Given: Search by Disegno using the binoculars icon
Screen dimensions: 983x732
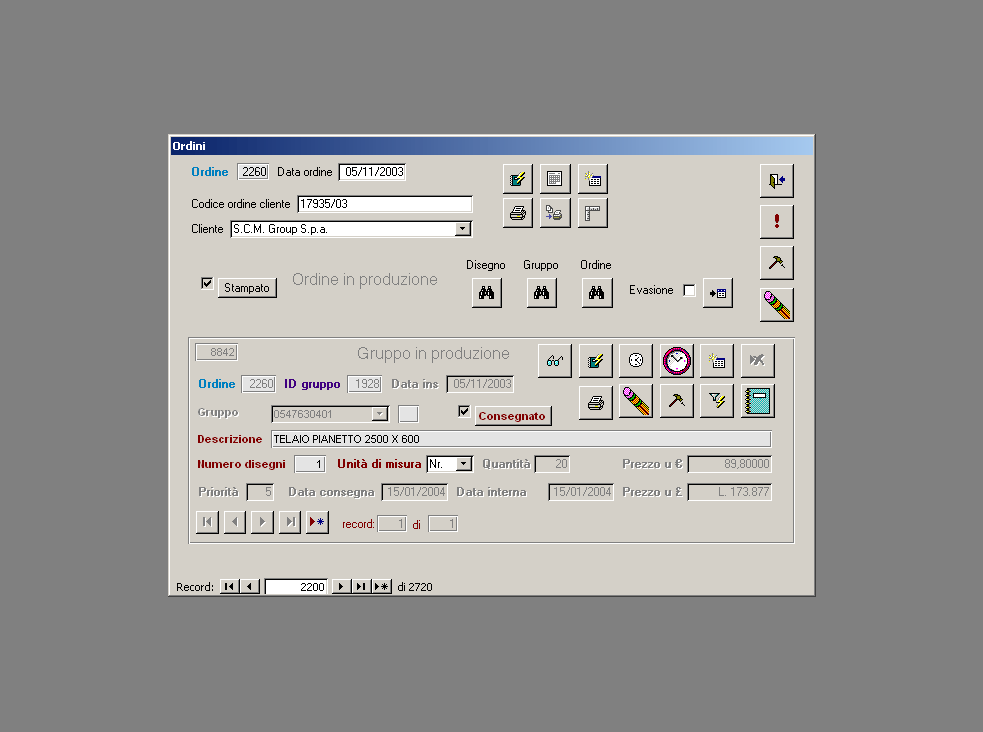Looking at the screenshot, I should [486, 293].
